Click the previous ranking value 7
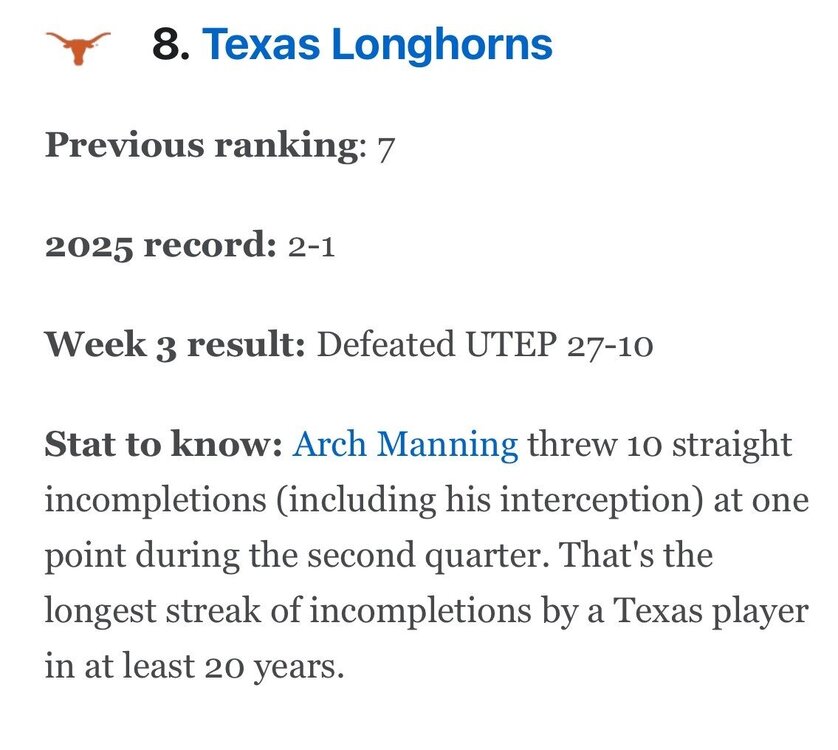838x750 pixels. tap(385, 147)
